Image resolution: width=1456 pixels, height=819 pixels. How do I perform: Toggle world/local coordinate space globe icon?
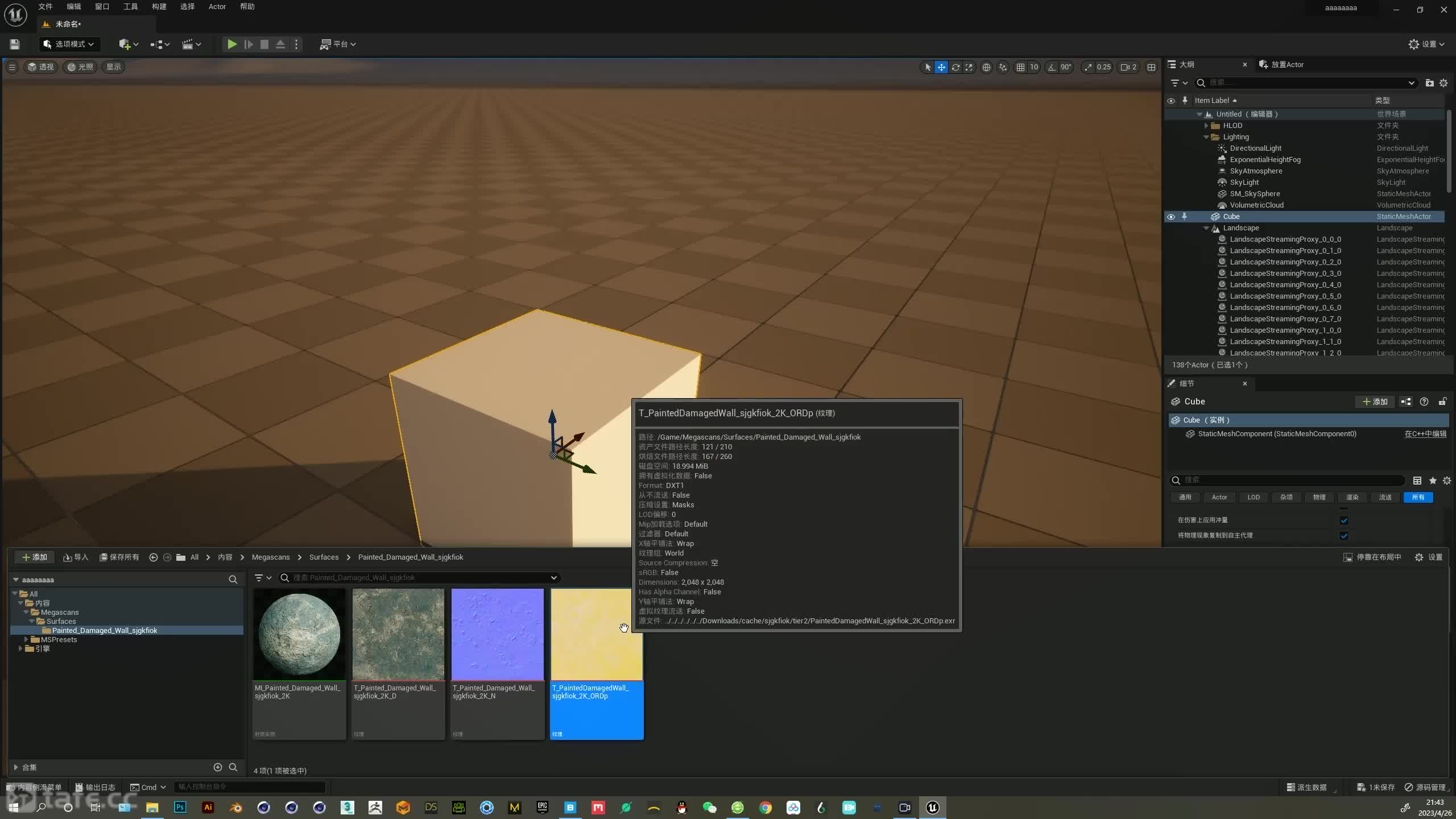(x=986, y=67)
